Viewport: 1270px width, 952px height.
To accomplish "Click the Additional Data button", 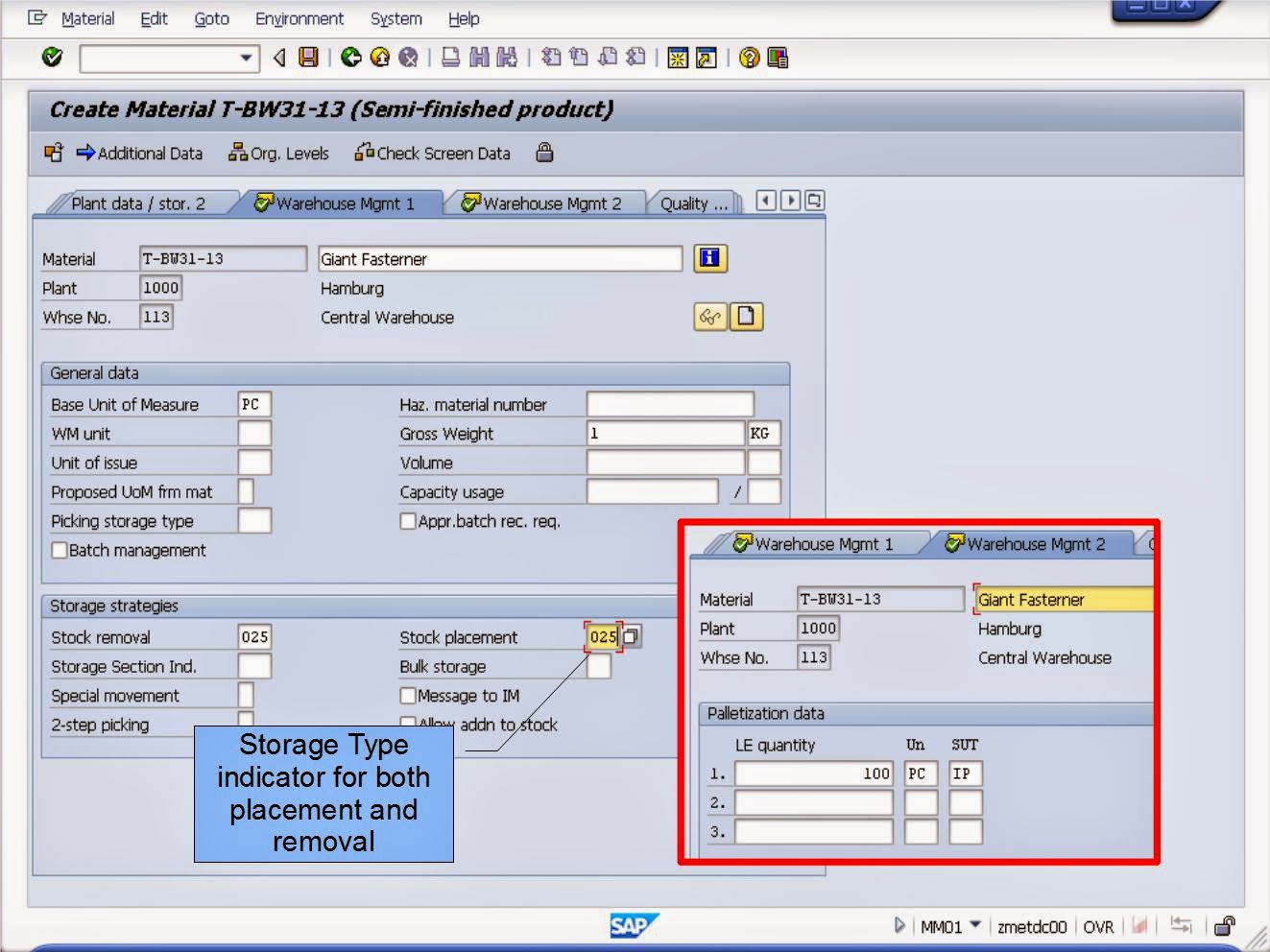I will [139, 153].
